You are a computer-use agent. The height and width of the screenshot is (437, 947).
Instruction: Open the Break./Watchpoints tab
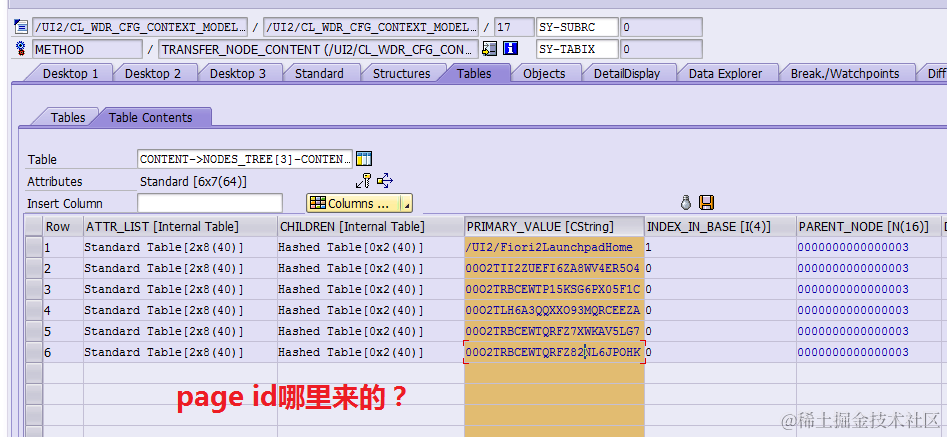845,73
